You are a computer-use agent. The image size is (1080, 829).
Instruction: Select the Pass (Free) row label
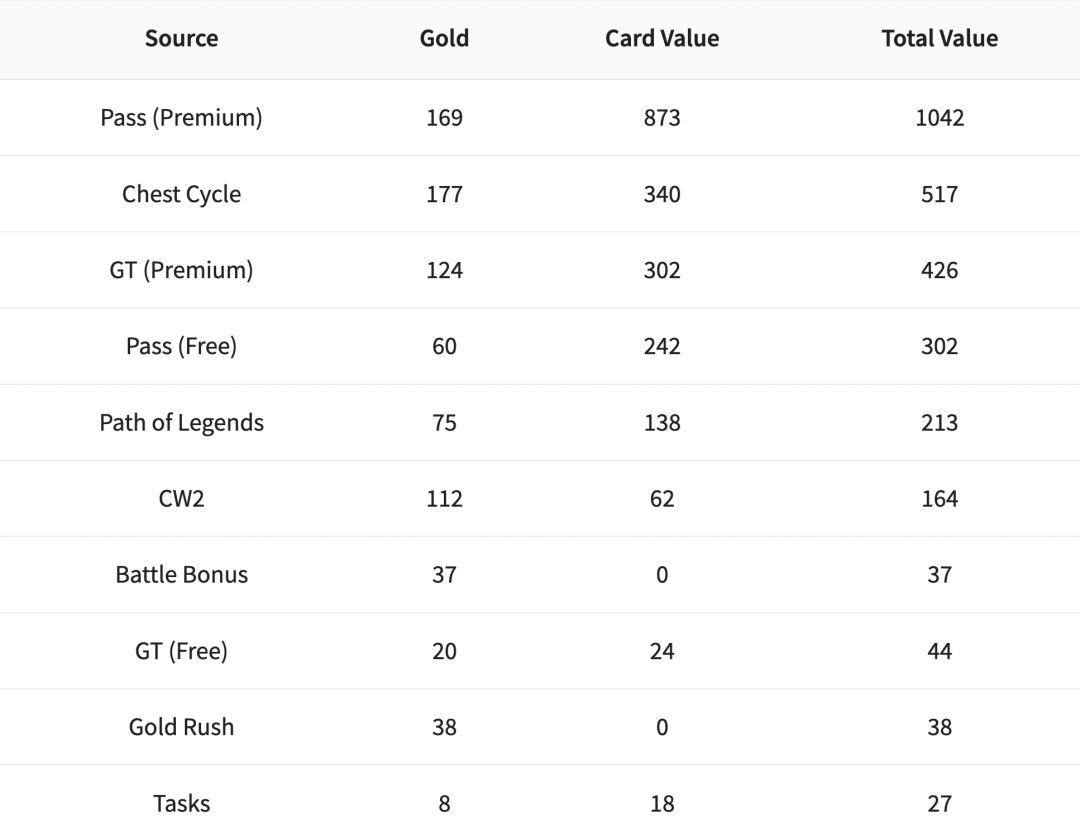181,346
